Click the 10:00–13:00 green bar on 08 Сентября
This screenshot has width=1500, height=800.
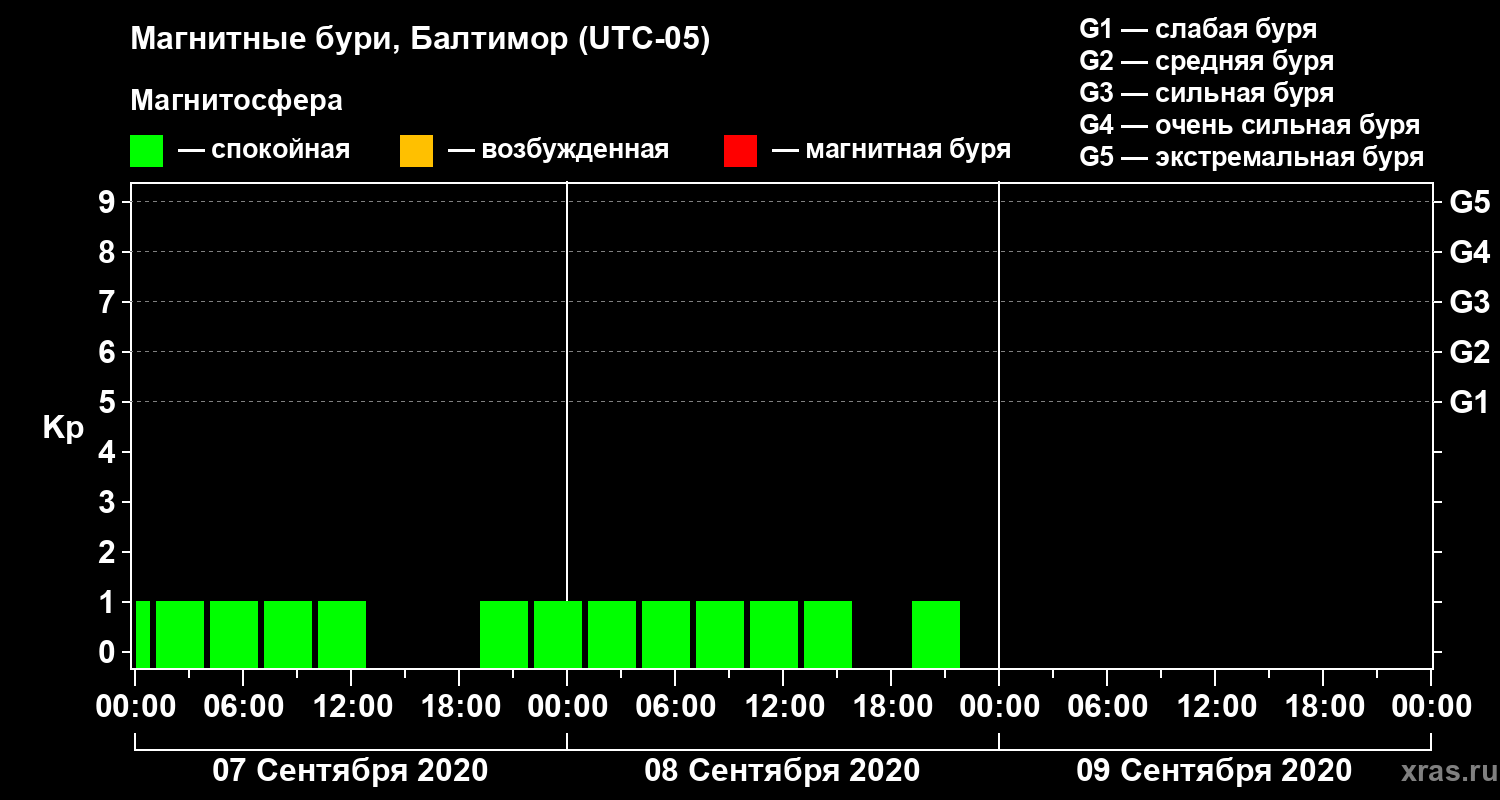click(774, 634)
